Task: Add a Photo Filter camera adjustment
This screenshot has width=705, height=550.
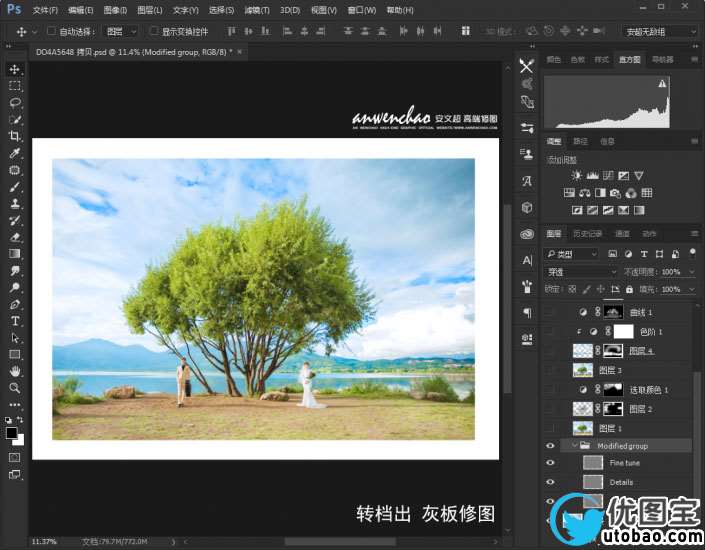Action: click(x=615, y=193)
